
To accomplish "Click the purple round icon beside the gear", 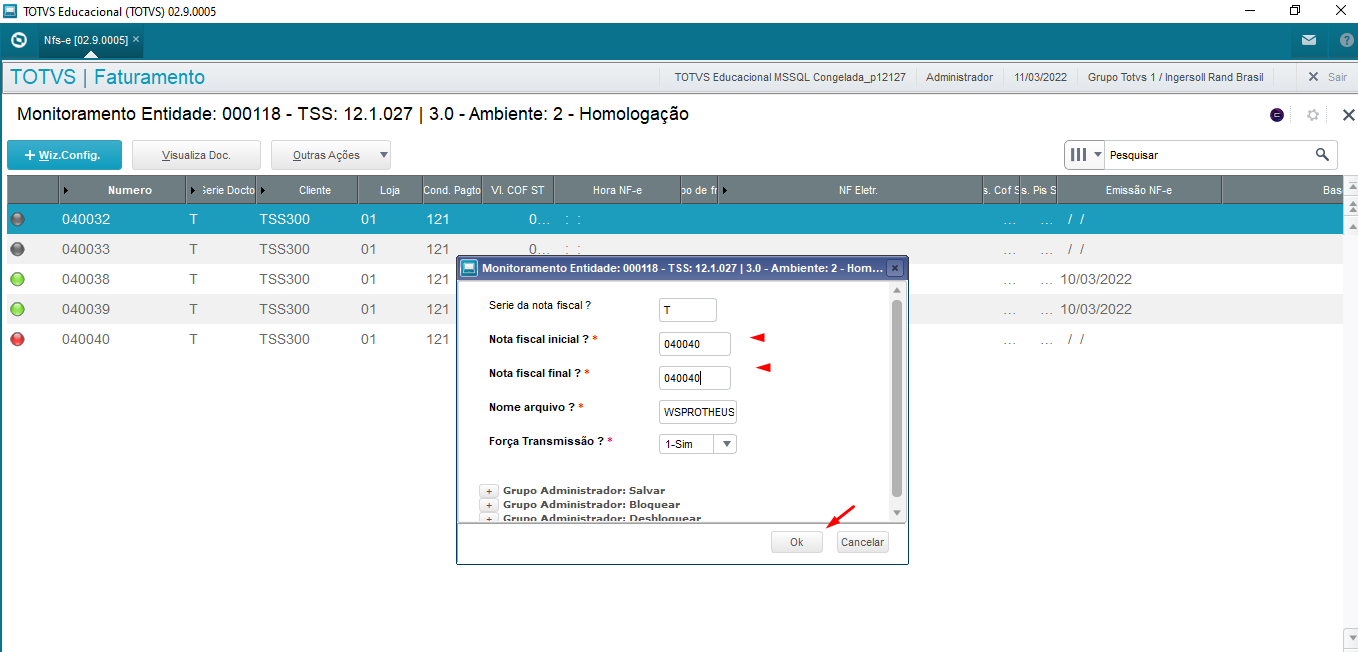I will click(1277, 115).
